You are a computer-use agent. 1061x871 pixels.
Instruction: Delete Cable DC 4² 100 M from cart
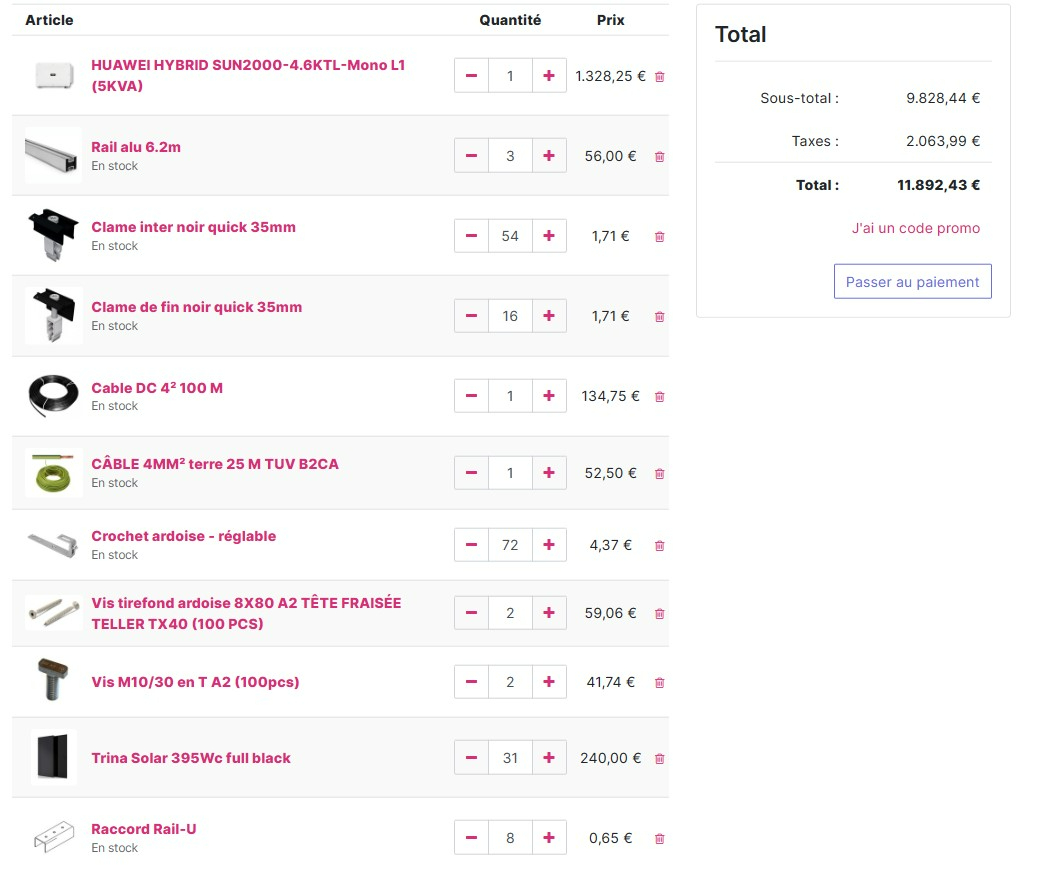[x=660, y=397]
